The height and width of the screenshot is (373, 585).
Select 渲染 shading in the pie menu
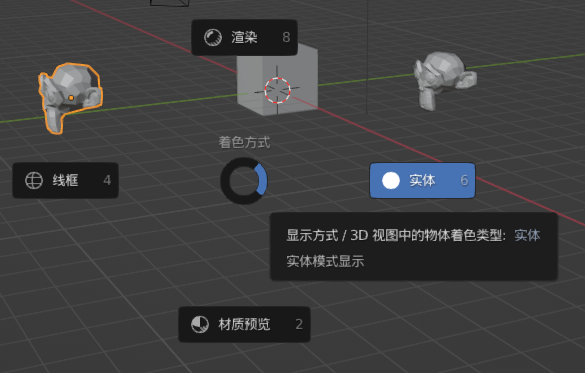click(244, 37)
